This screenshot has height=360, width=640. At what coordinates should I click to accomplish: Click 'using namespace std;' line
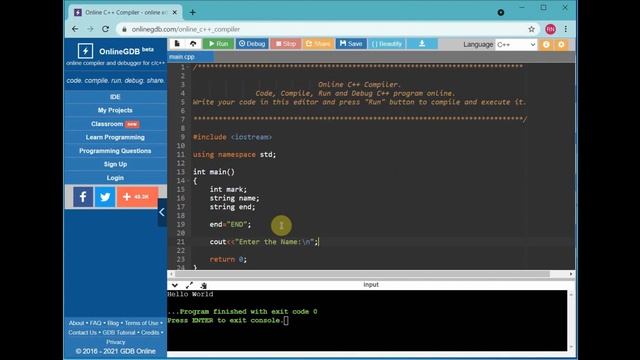[x=234, y=155]
